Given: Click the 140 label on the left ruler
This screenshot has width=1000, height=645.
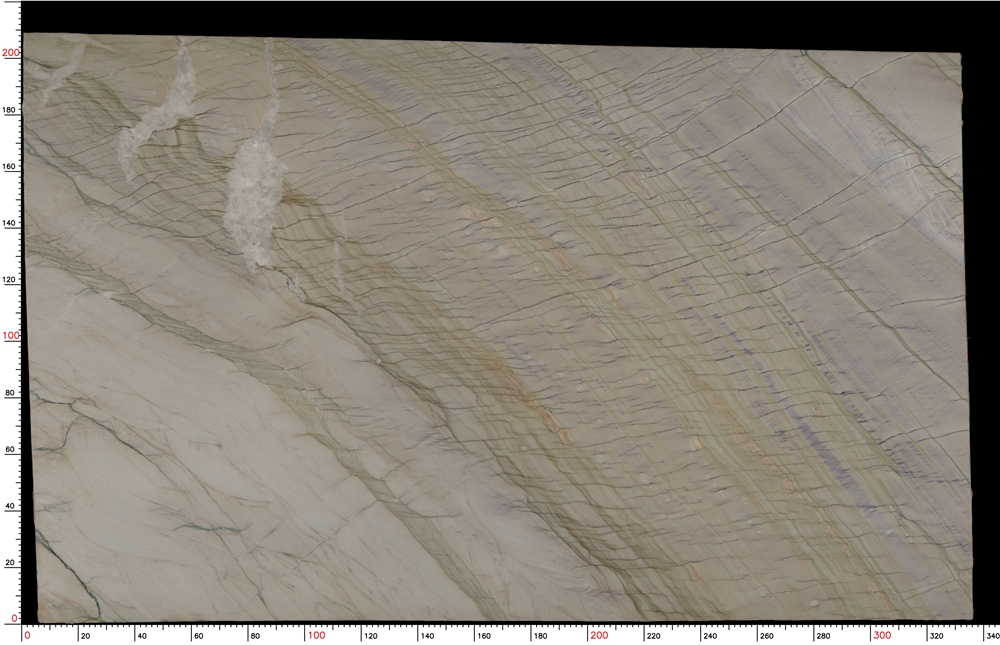Looking at the screenshot, I should [9, 223].
